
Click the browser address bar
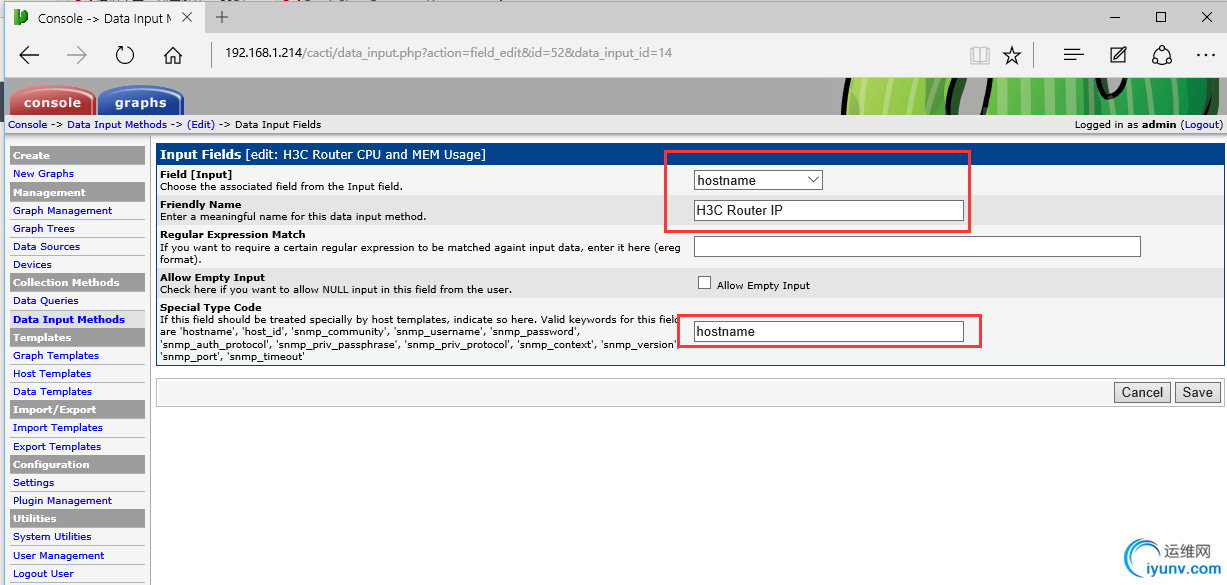(590, 53)
